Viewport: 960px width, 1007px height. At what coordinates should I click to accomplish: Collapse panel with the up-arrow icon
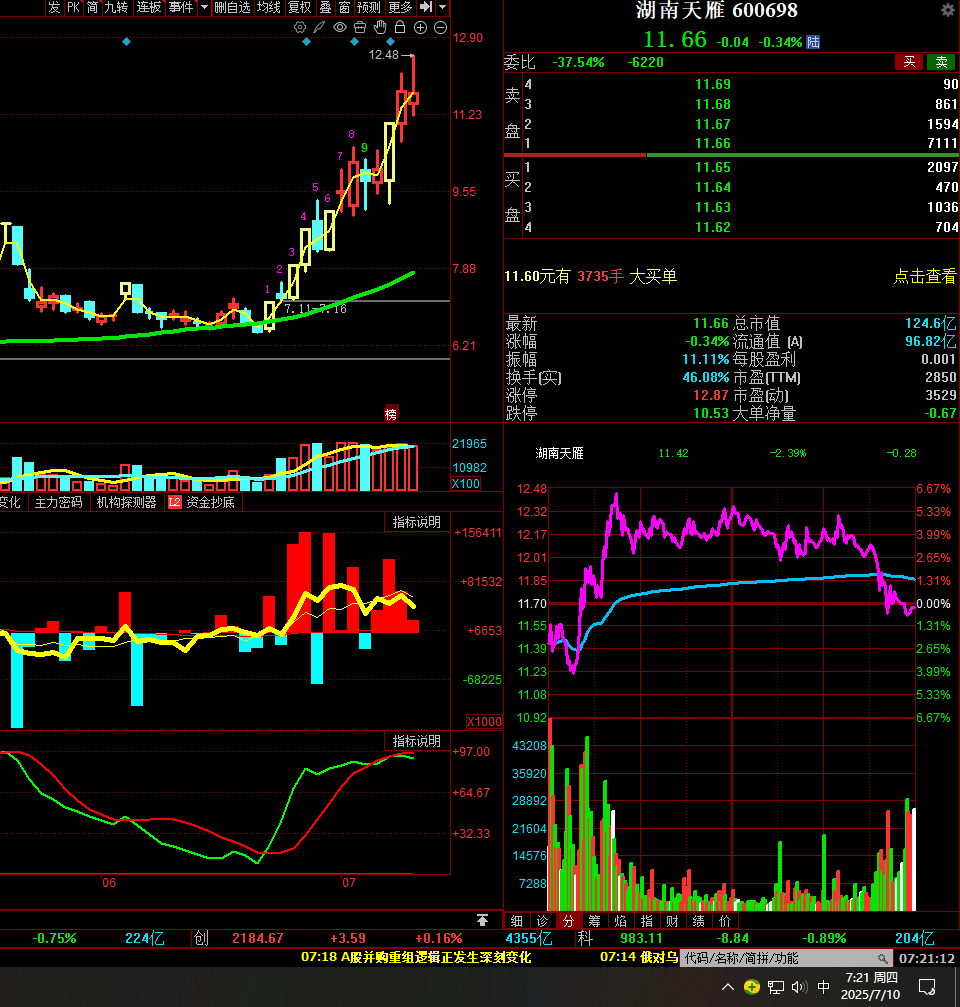point(482,920)
